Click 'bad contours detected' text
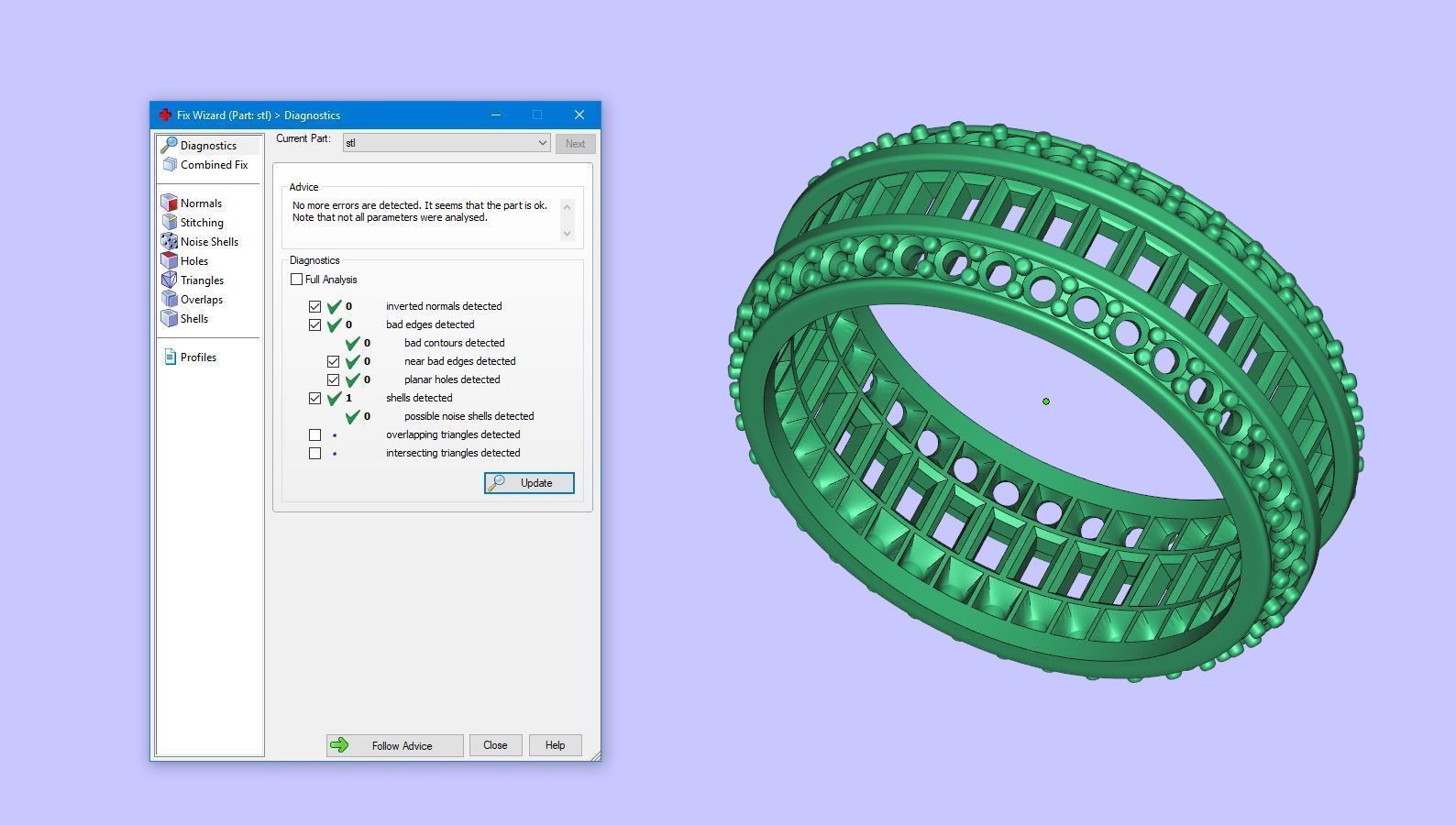This screenshot has width=1456, height=825. (454, 343)
